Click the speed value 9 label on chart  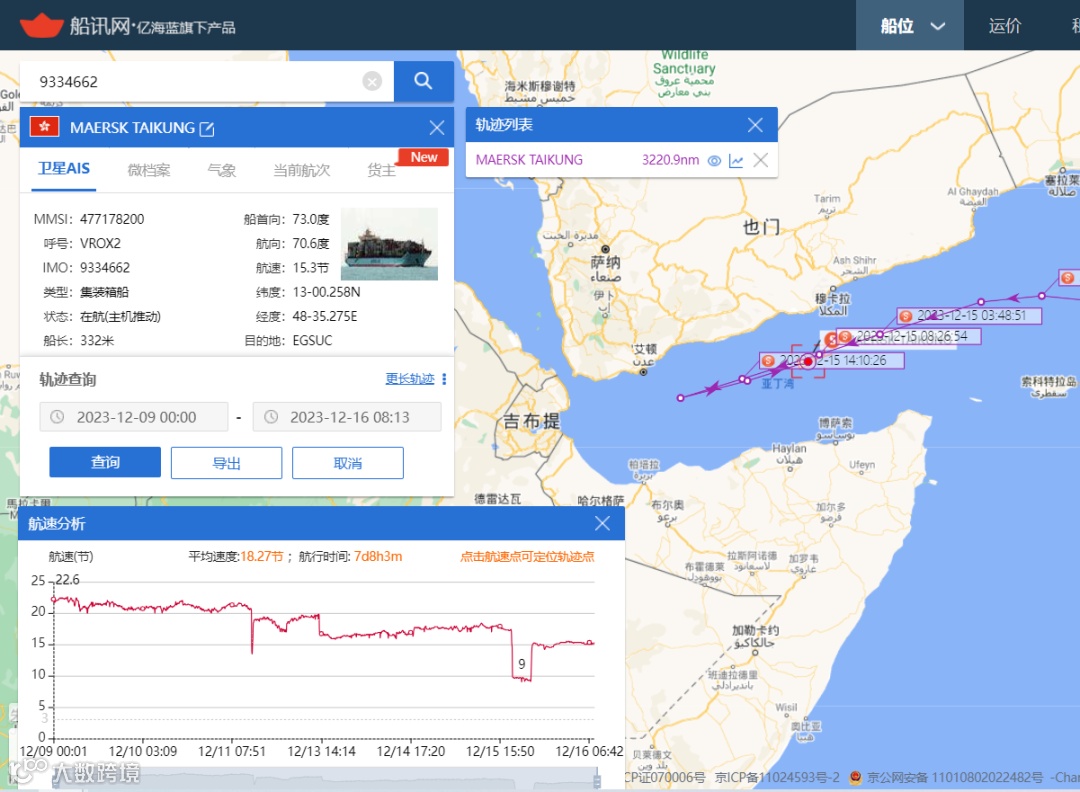click(521, 664)
